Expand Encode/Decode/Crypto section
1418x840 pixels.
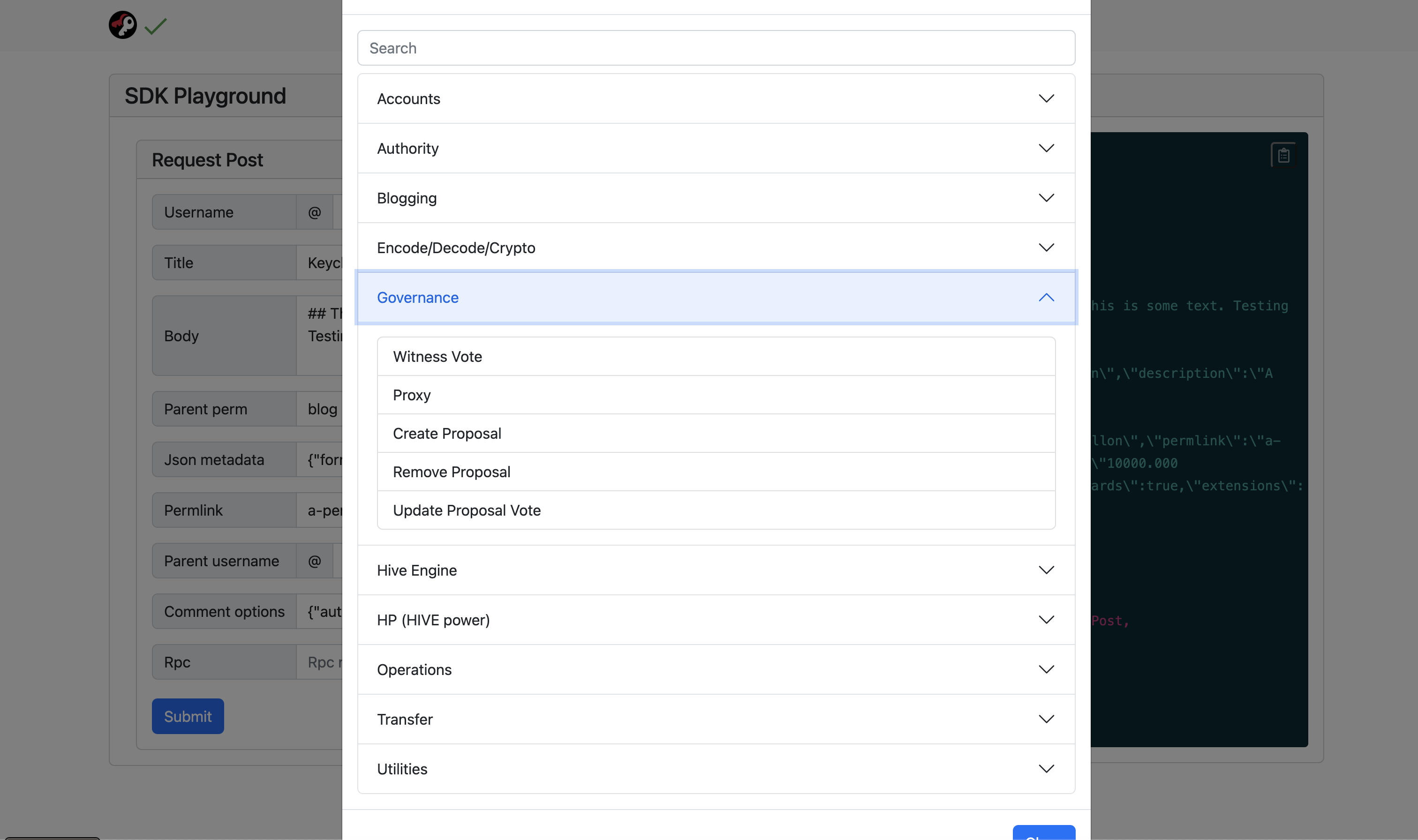click(716, 248)
